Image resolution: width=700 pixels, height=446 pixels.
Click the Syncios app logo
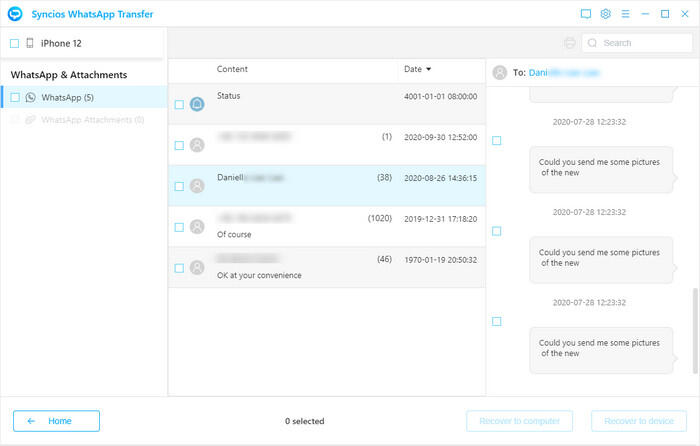pyautogui.click(x=14, y=14)
